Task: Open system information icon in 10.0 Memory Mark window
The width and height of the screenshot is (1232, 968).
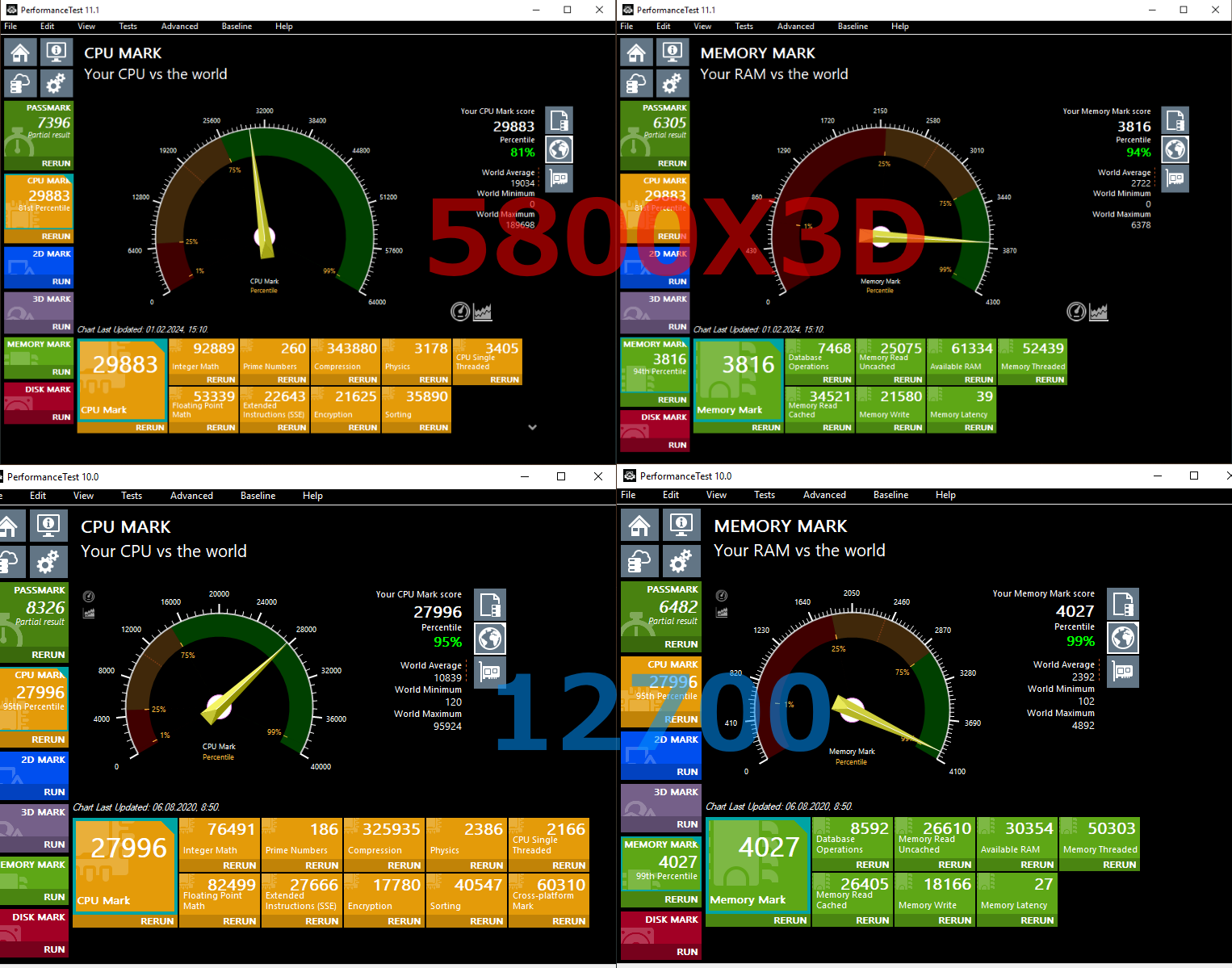Action: pyautogui.click(x=681, y=526)
